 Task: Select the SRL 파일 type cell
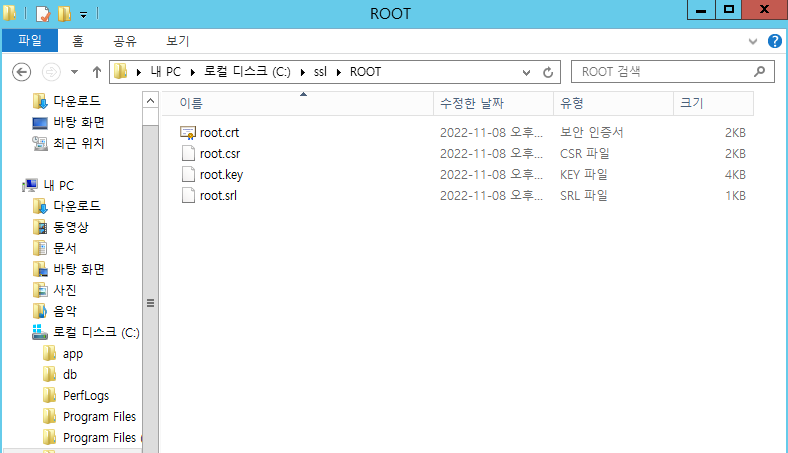coord(583,196)
